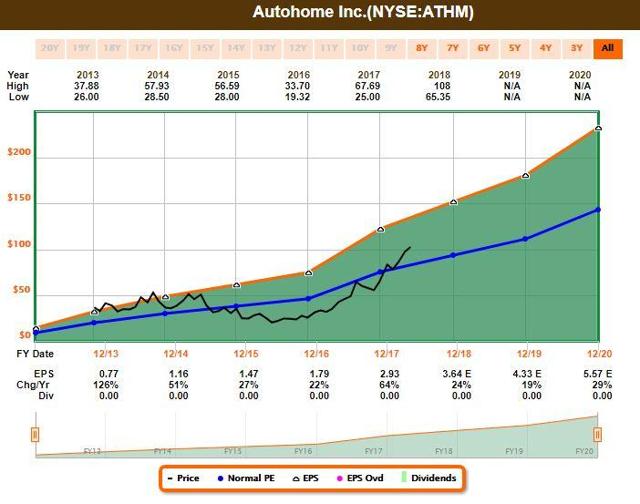
Task: Click the disabled 10Y range button
Action: coord(360,49)
